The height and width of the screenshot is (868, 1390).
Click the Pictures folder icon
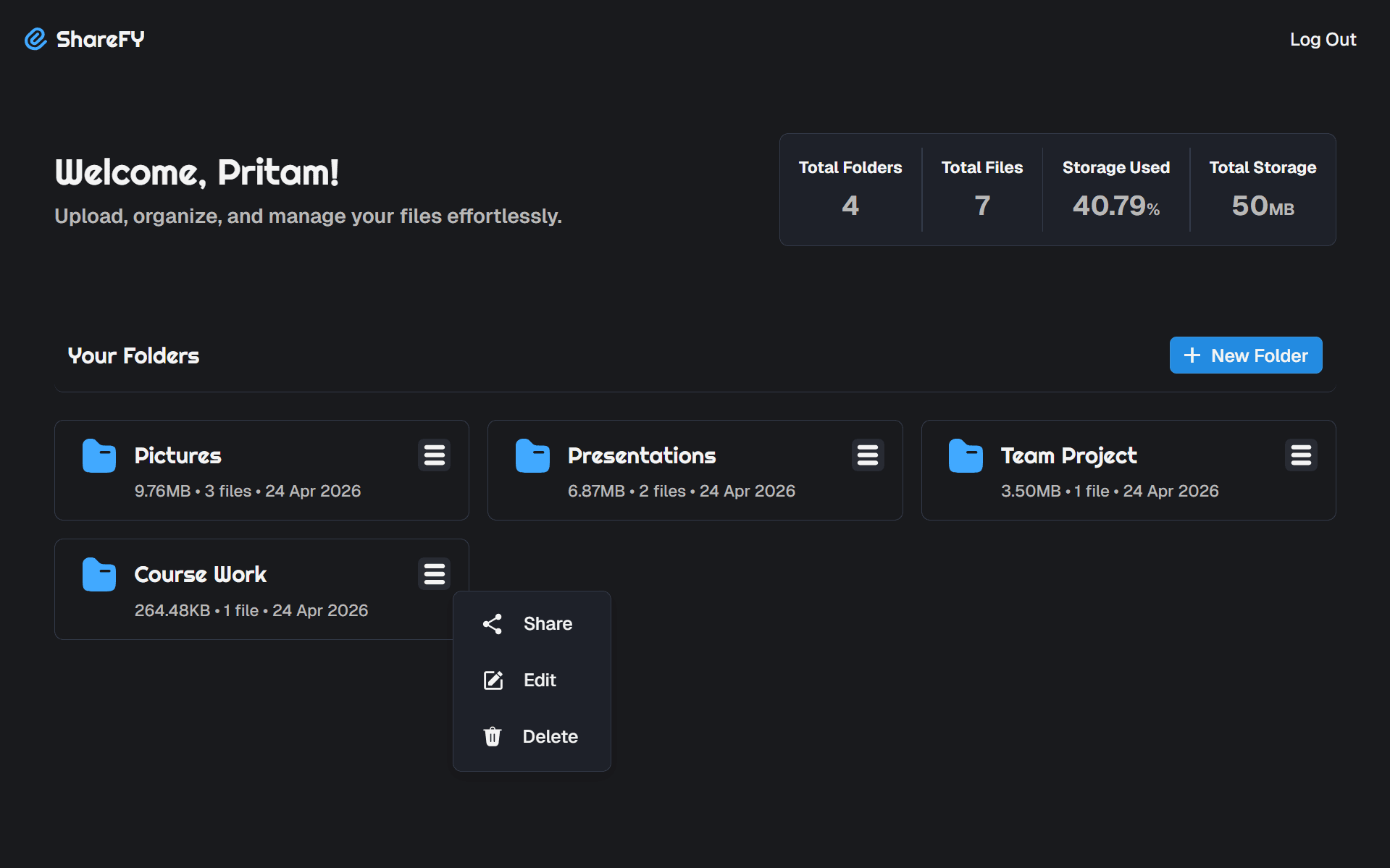point(99,456)
